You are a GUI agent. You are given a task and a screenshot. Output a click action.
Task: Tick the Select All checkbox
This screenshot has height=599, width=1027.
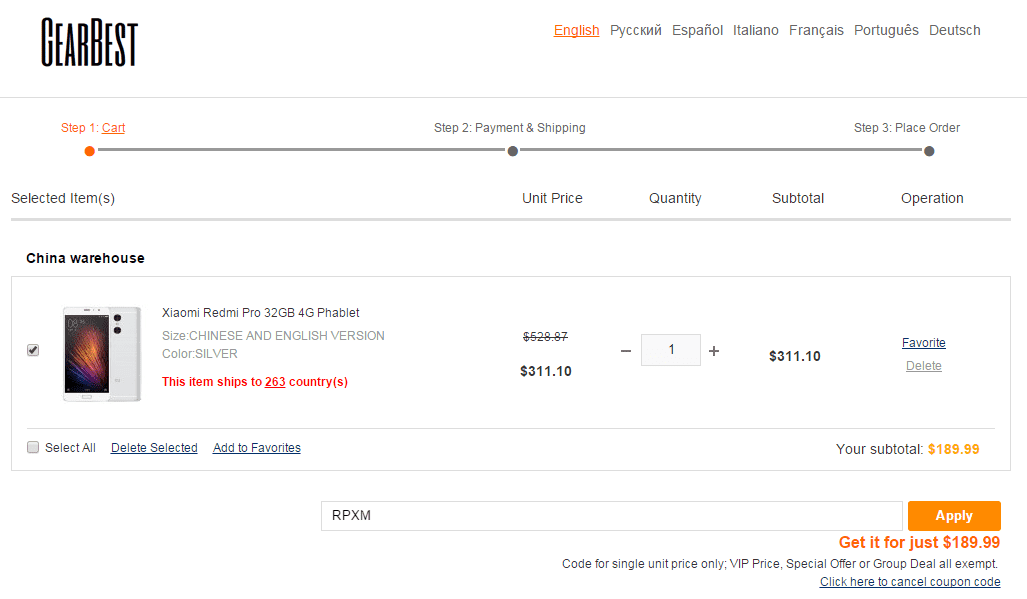33,447
